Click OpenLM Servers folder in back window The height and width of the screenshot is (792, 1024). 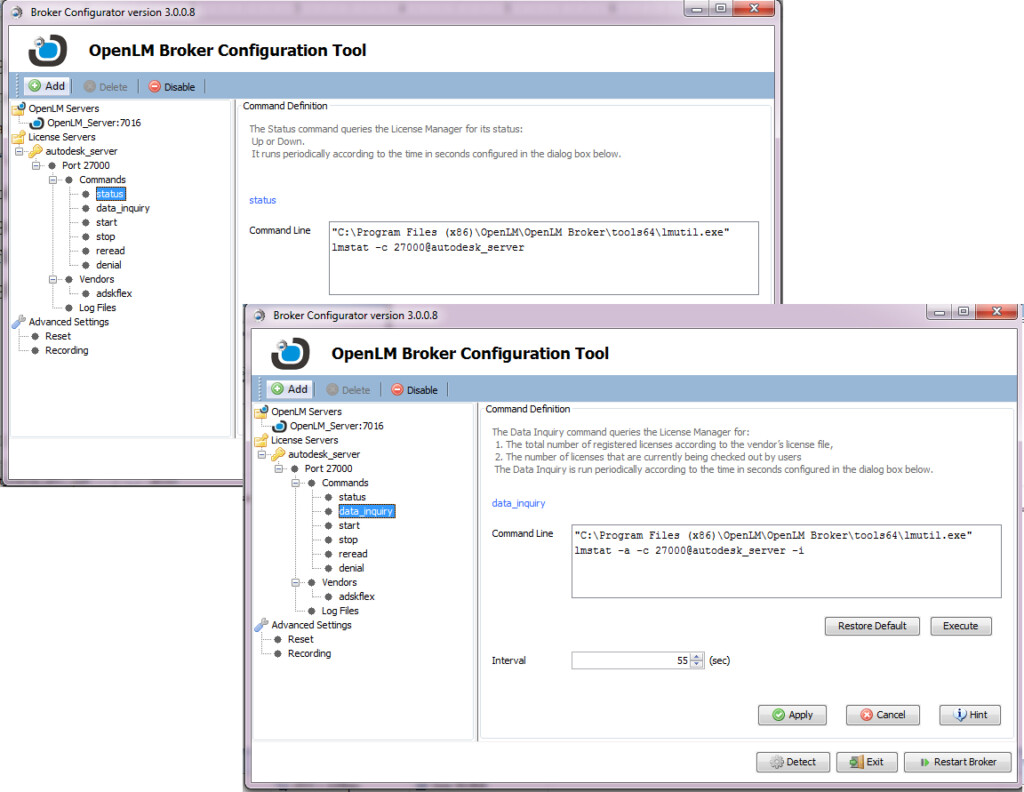tap(63, 108)
